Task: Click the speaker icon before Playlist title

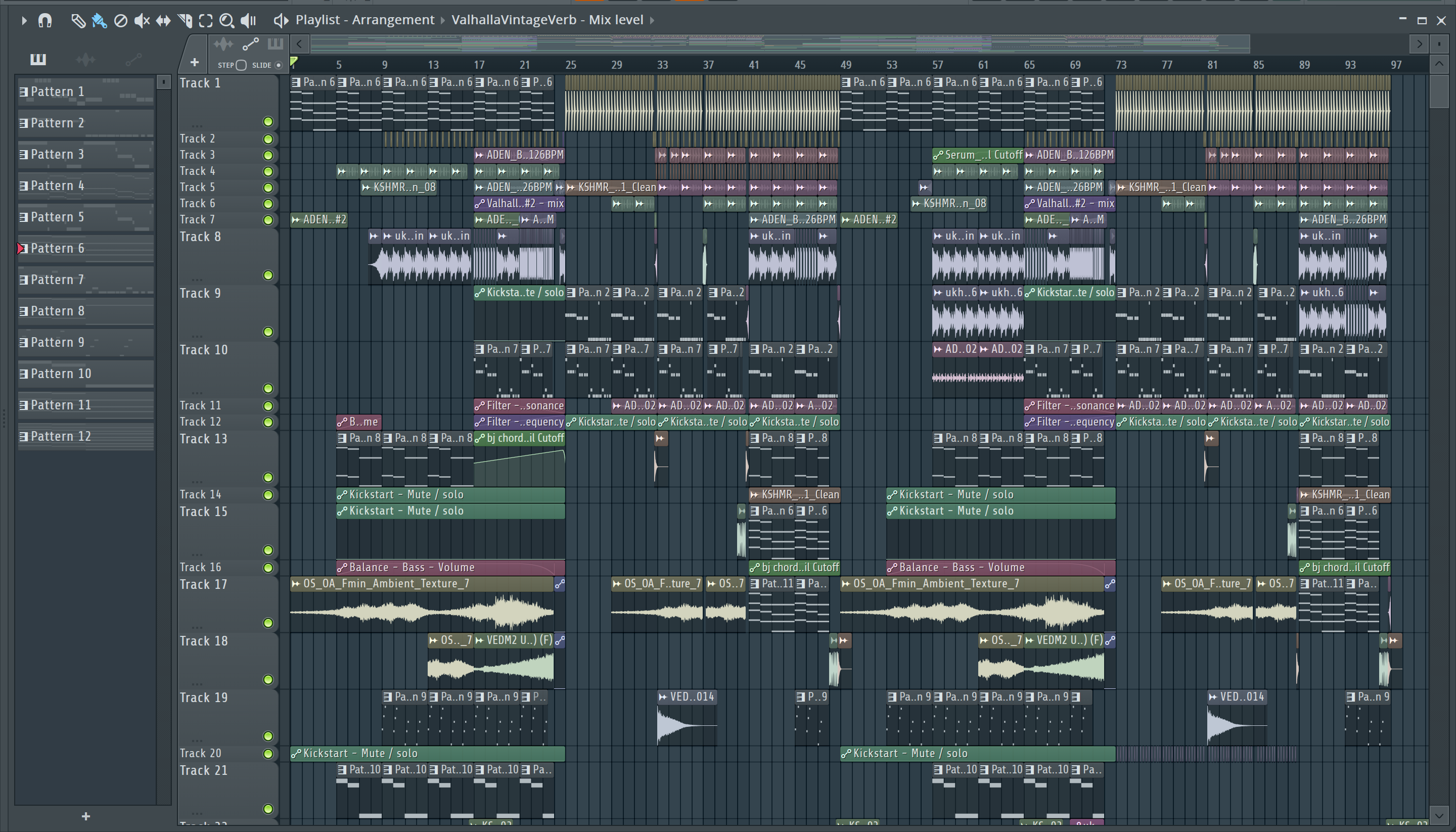Action: click(x=280, y=21)
